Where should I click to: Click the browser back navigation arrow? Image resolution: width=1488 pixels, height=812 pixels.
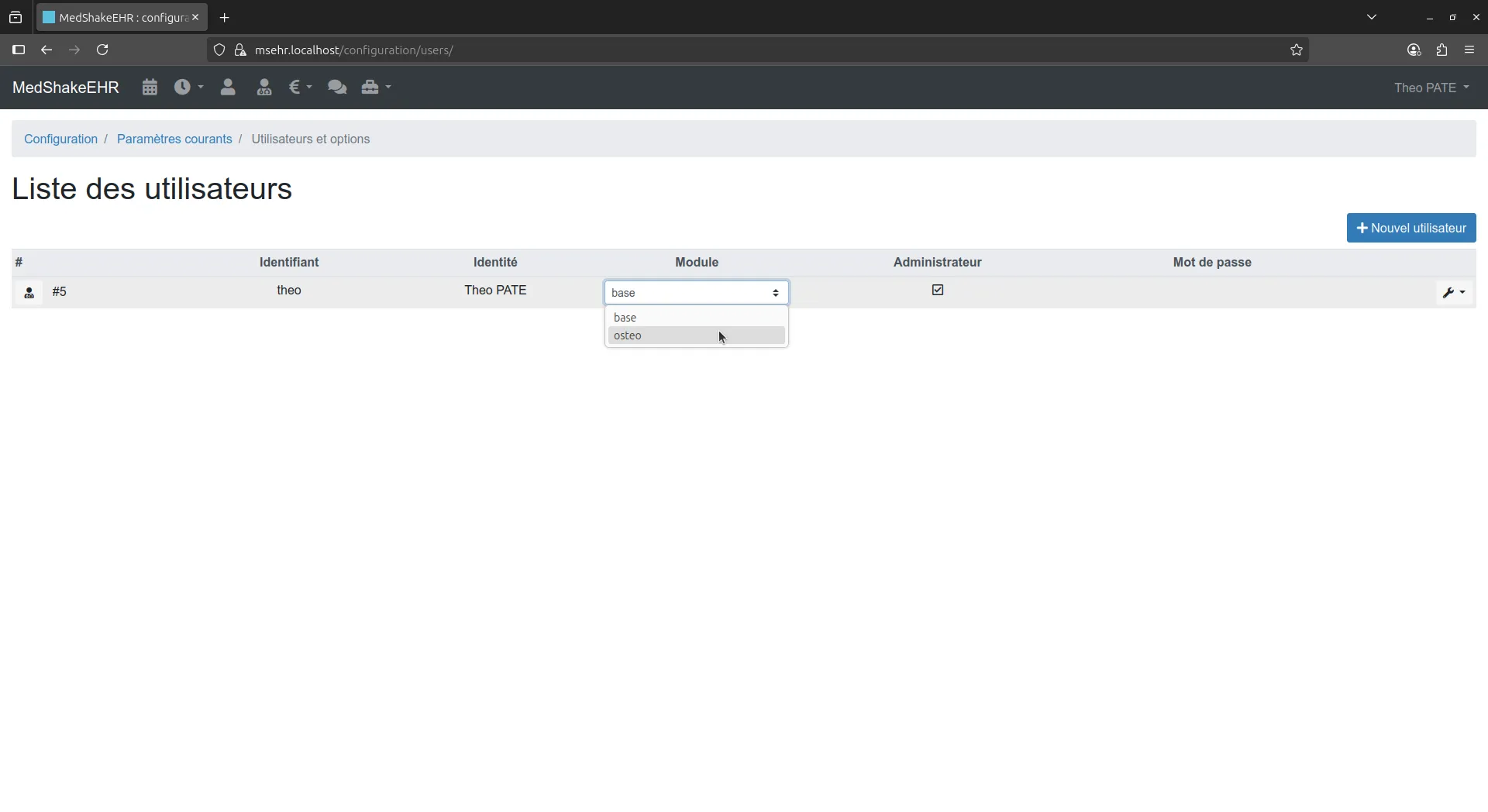pyautogui.click(x=46, y=50)
